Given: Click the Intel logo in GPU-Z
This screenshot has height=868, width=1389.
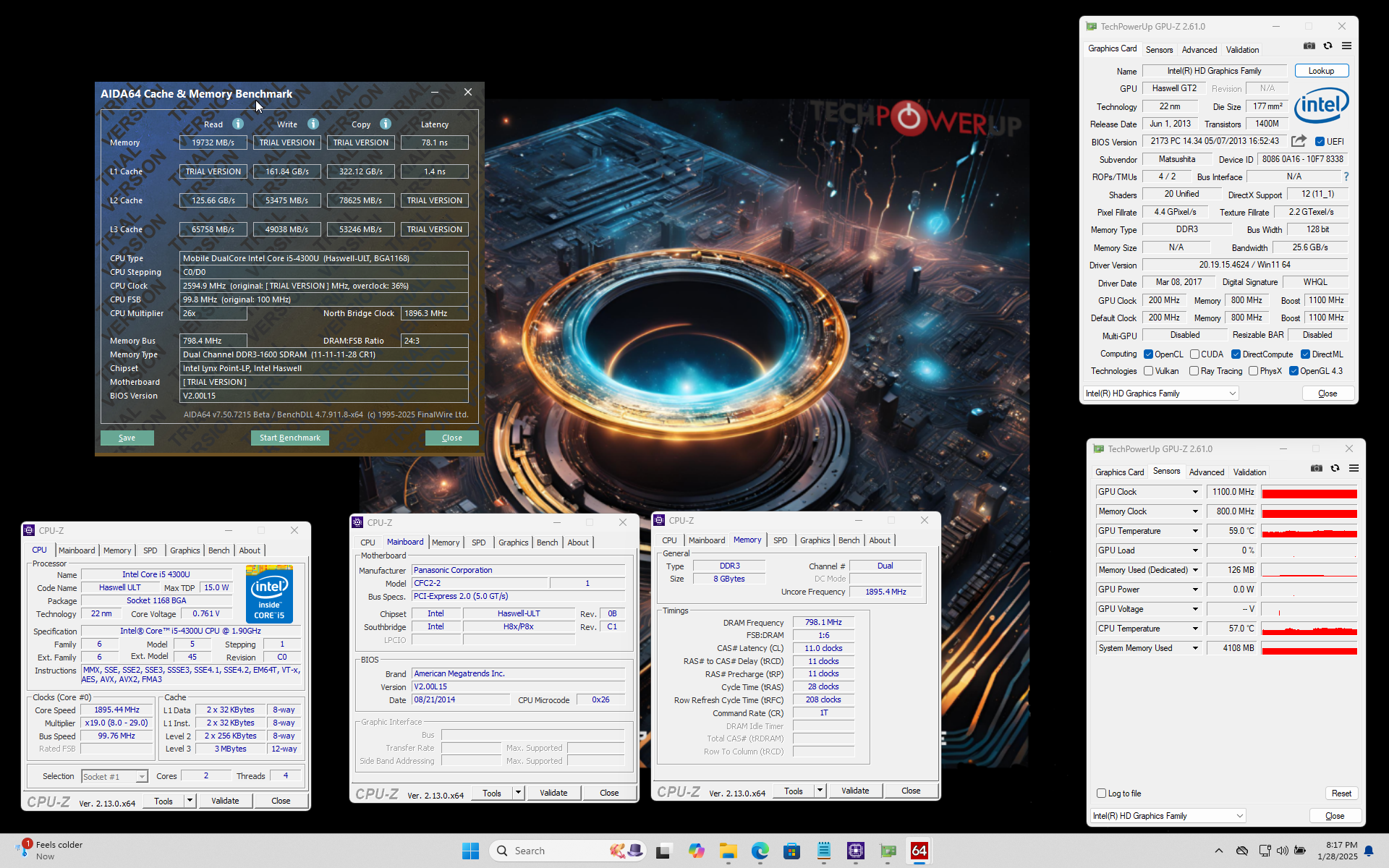Looking at the screenshot, I should (x=1321, y=106).
